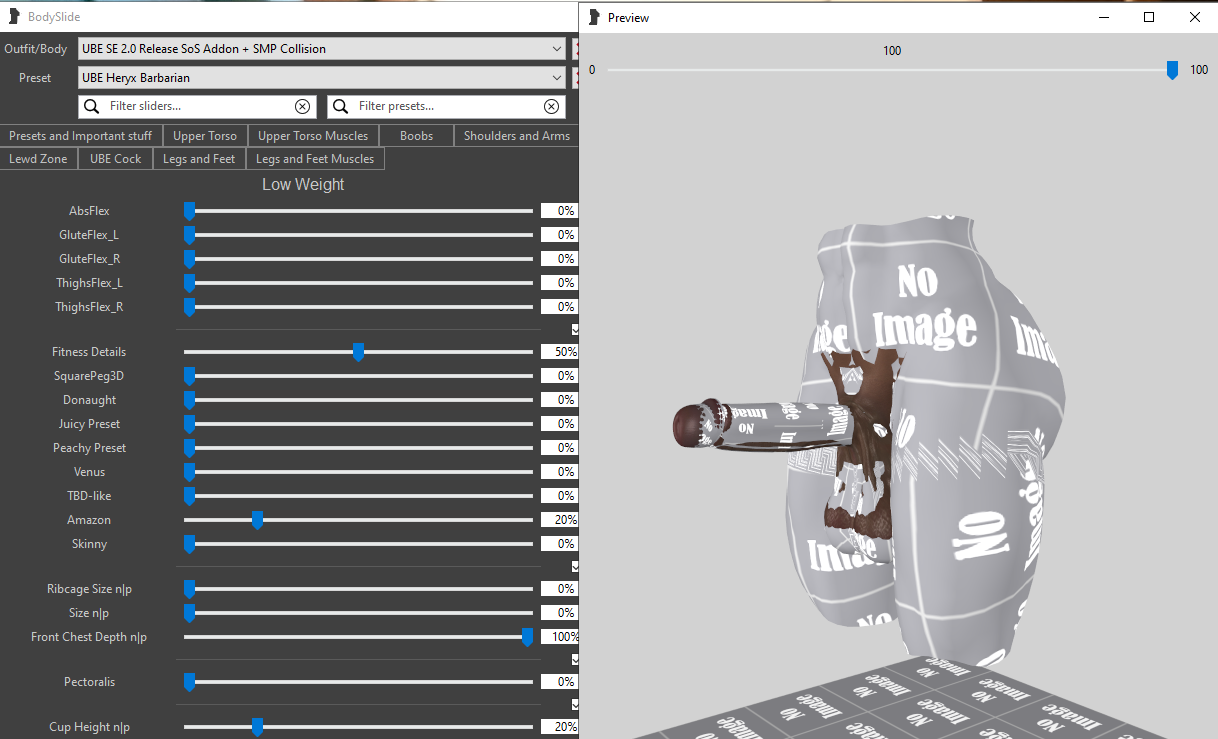
Task: Click the ThighsFlex_R percentage value field
Action: point(559,307)
